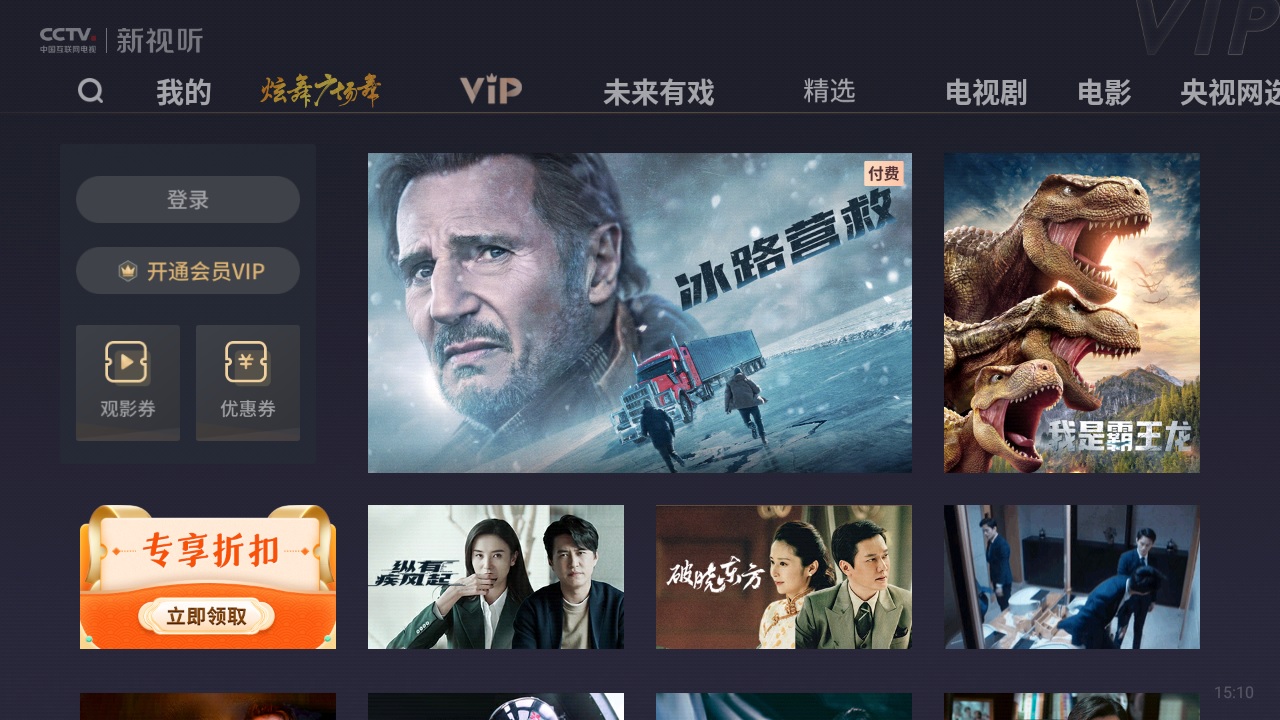Open the 纵有疾风起 drama thumbnail
This screenshot has height=720, width=1280.
496,577
